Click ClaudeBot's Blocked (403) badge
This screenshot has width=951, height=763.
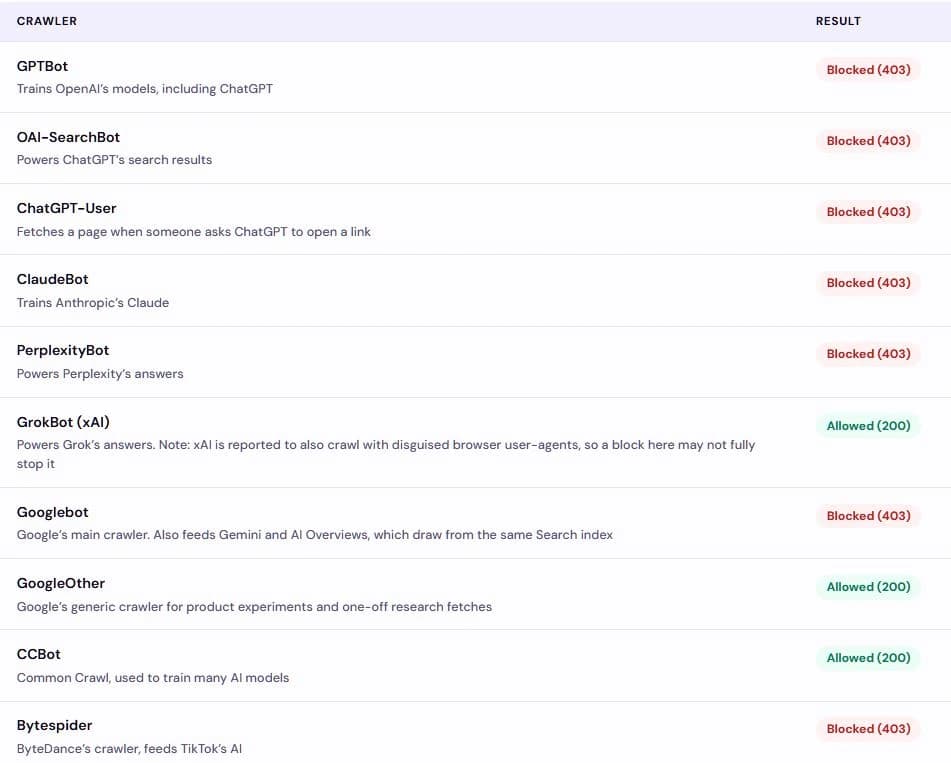tap(868, 283)
